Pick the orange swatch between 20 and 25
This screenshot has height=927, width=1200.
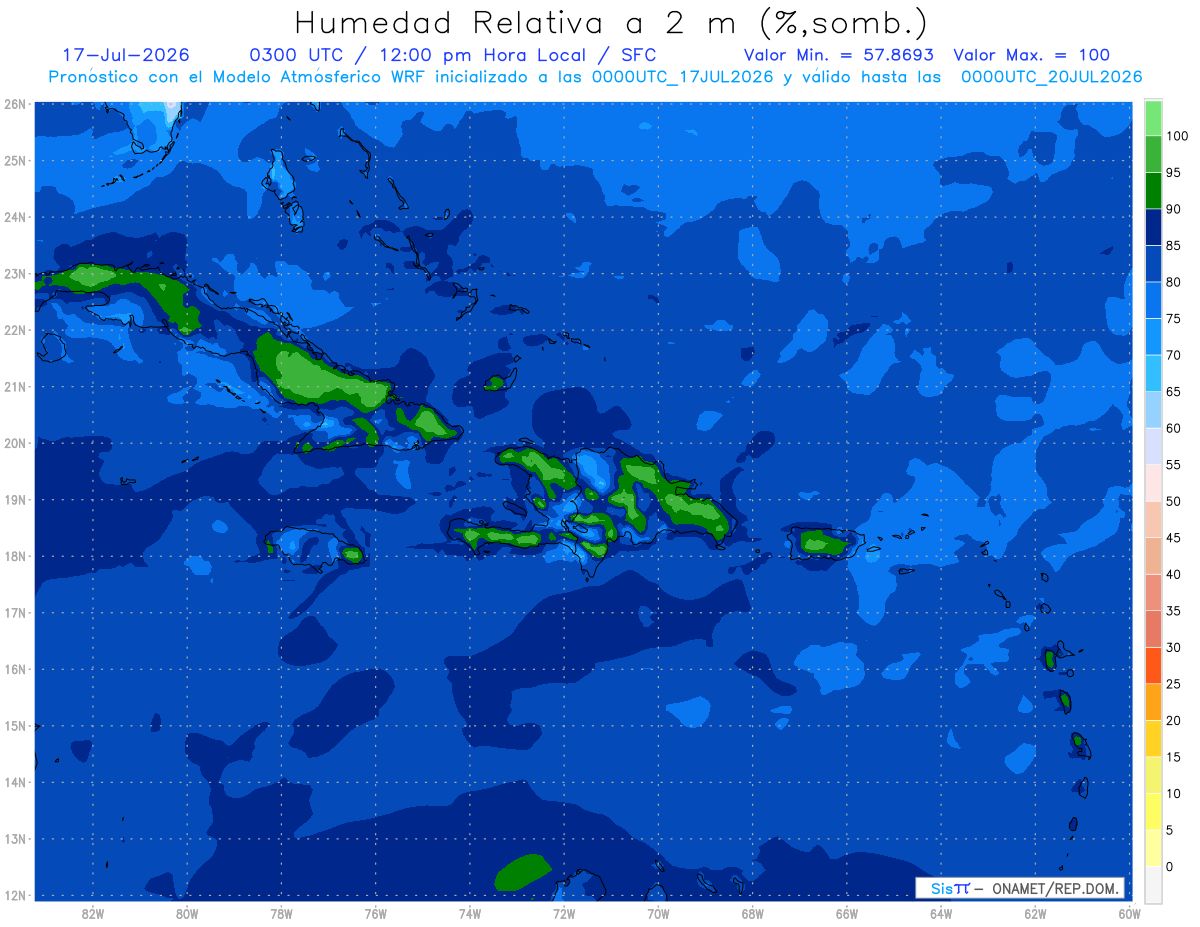click(1153, 702)
